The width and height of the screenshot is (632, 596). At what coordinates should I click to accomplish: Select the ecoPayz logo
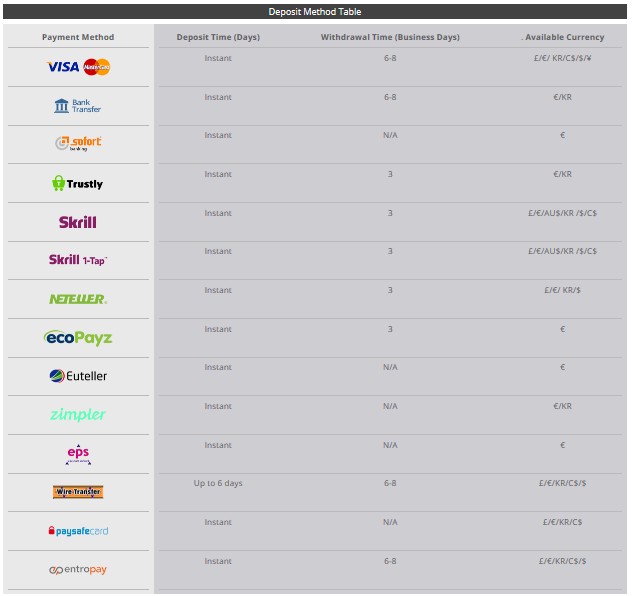pos(78,338)
